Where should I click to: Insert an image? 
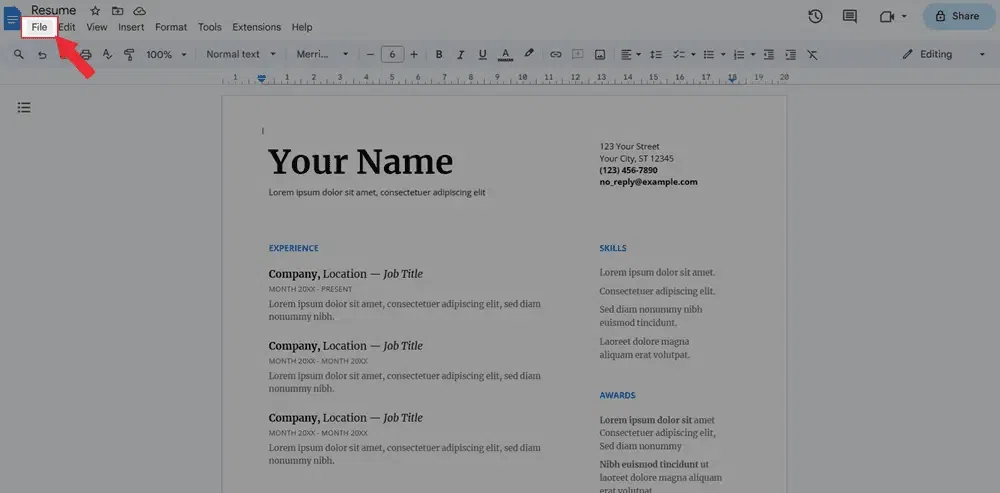[x=599, y=55]
